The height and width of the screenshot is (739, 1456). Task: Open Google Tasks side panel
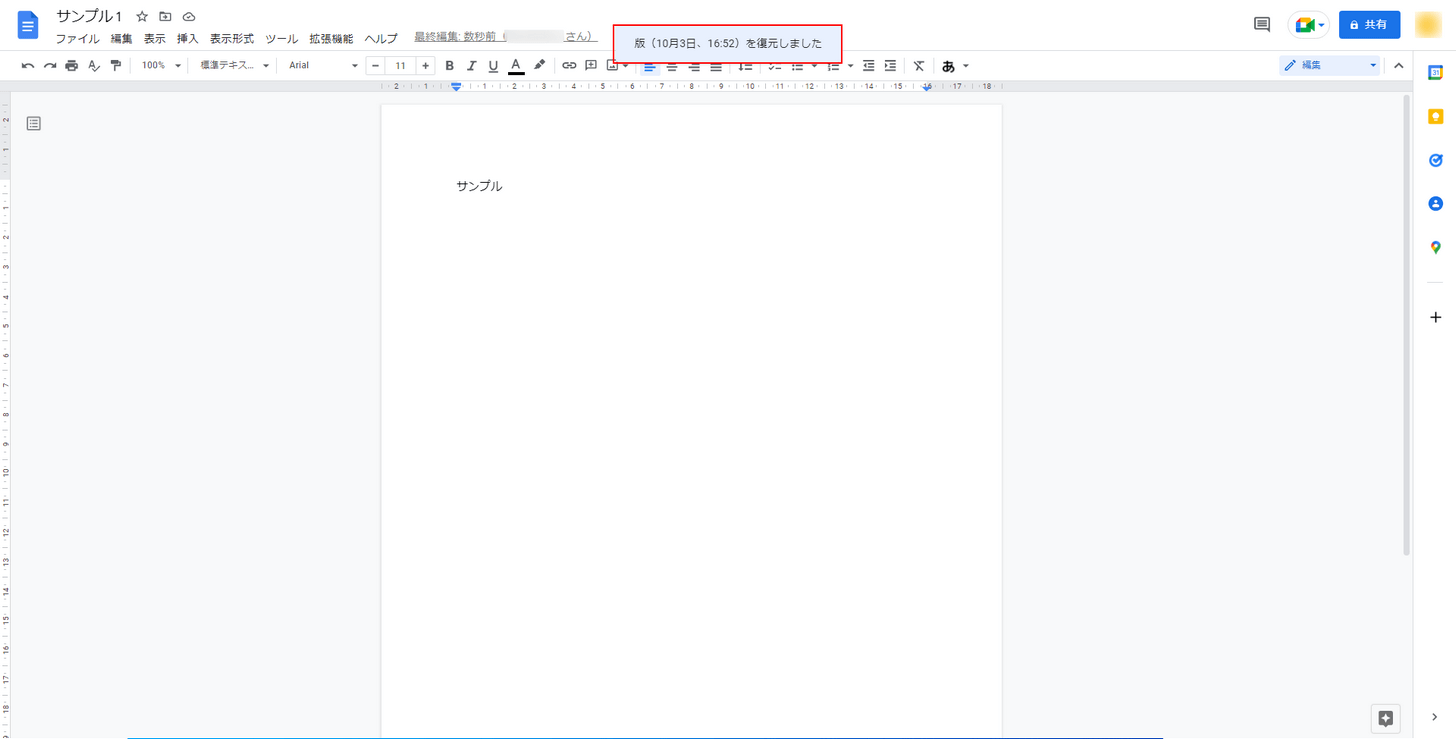point(1435,160)
